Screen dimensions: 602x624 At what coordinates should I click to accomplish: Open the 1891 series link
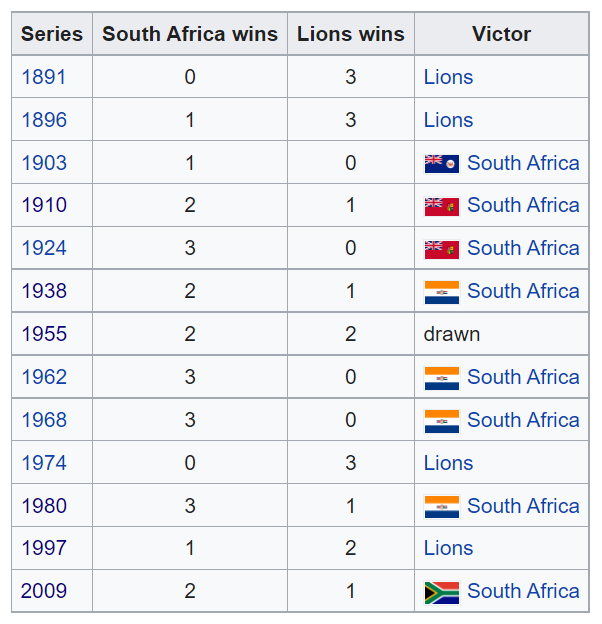(x=43, y=77)
